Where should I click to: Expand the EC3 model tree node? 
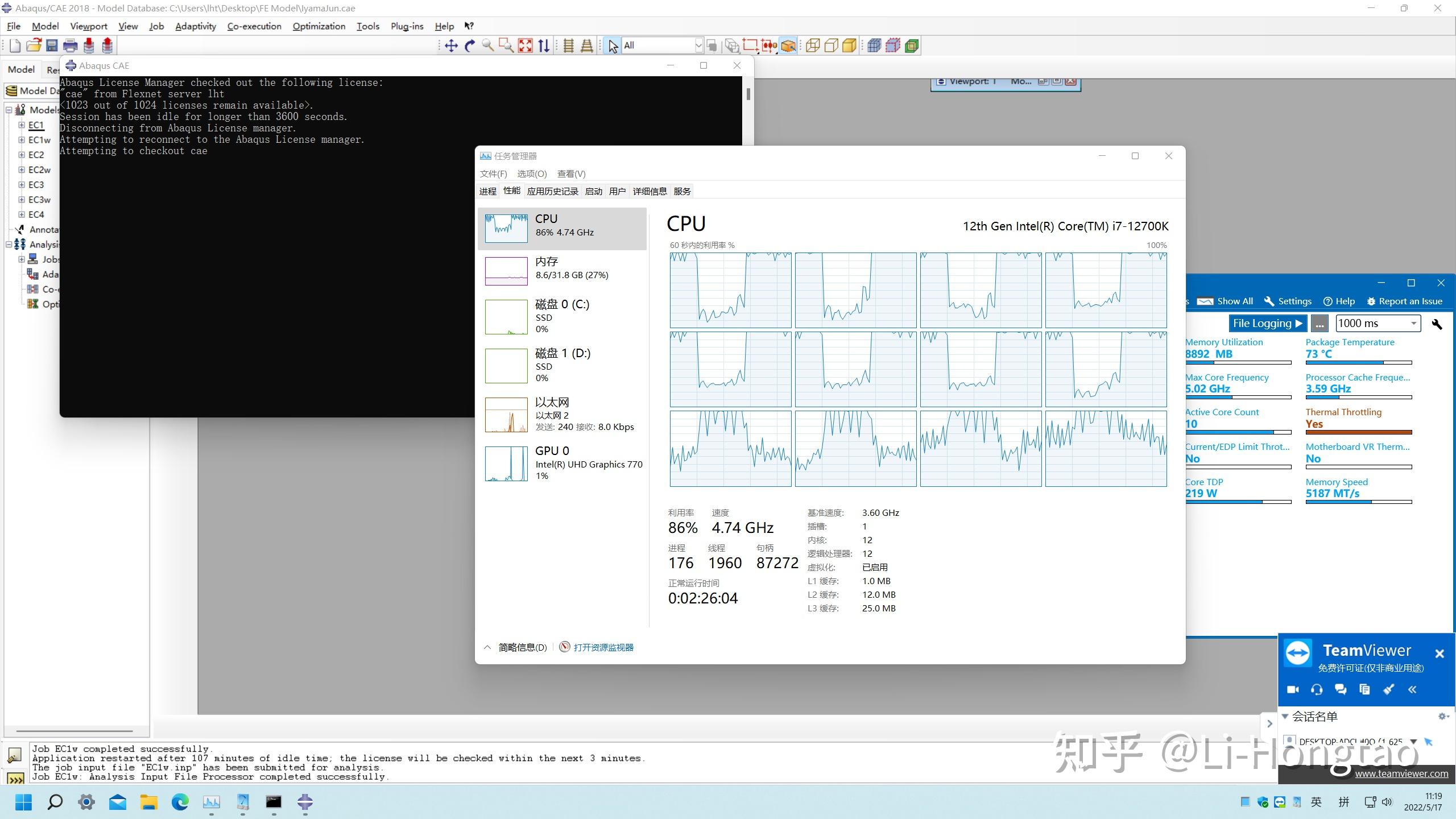click(21, 184)
